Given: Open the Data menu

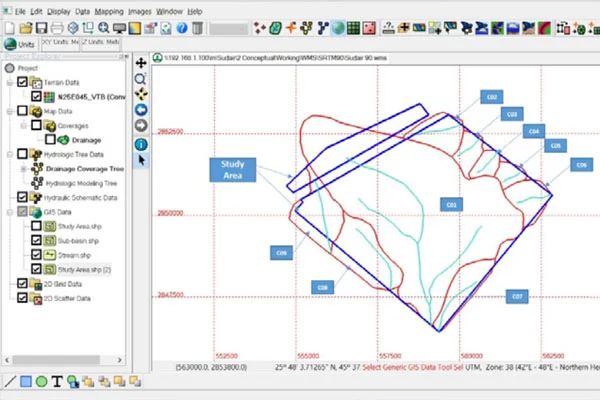Looking at the screenshot, I should point(82,11).
